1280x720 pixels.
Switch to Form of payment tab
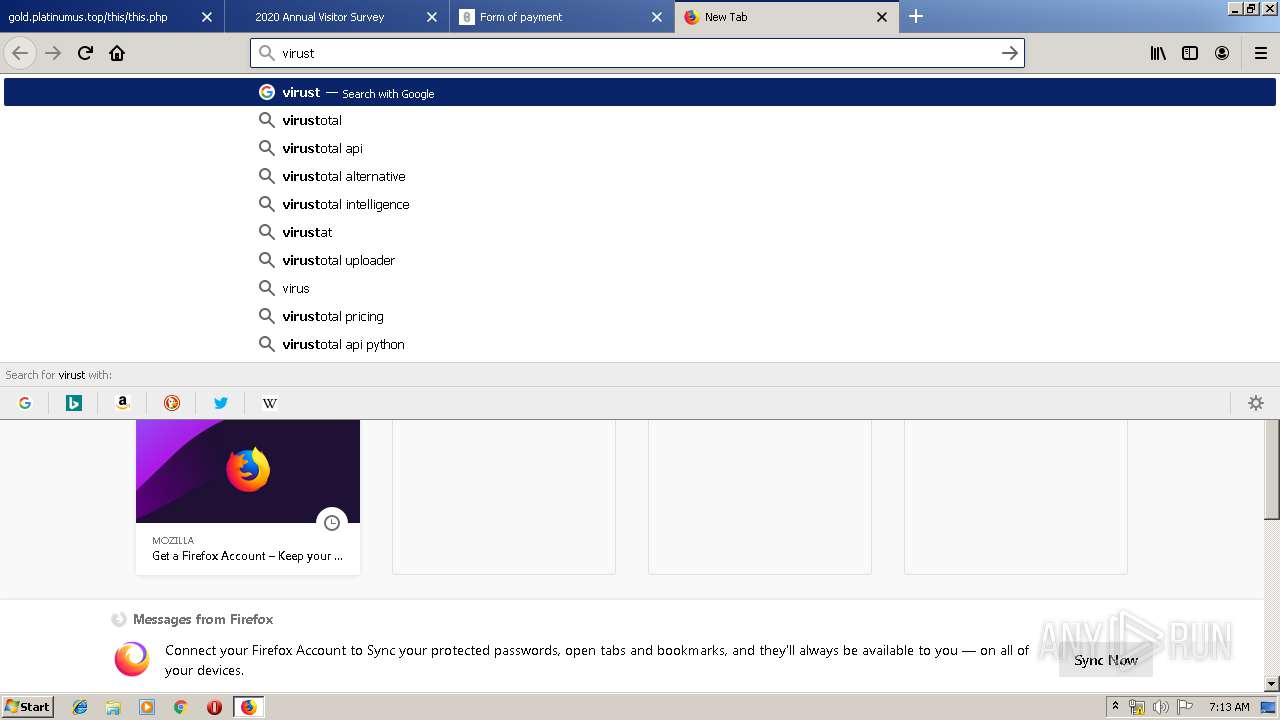pos(562,17)
